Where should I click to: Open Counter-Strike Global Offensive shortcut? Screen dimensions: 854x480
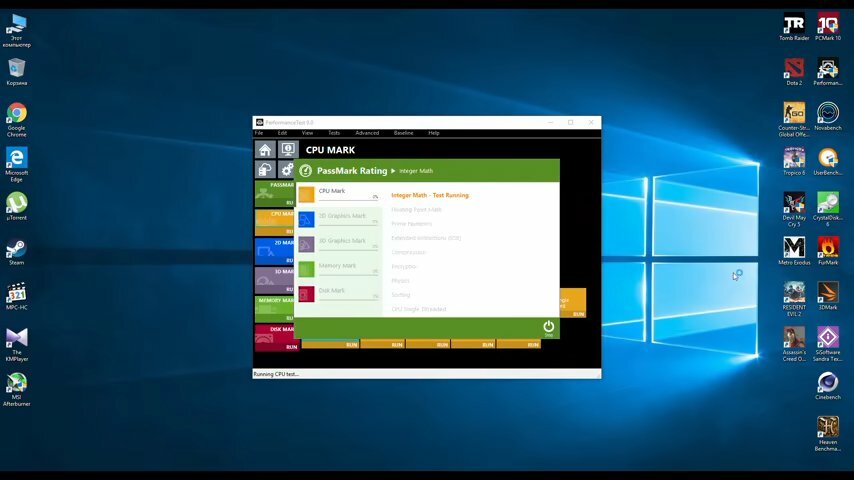coord(794,120)
